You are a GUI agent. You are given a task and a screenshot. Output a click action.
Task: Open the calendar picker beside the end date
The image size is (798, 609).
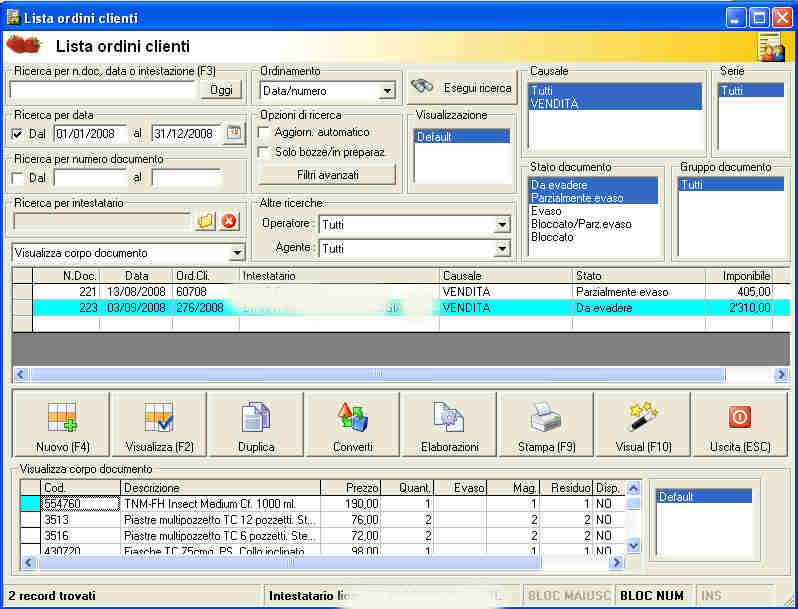coord(234,133)
